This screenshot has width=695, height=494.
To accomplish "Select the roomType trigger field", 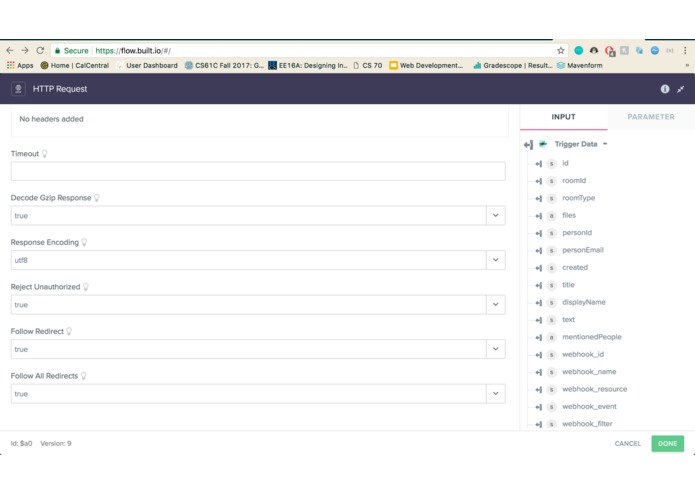I will [x=578, y=198].
